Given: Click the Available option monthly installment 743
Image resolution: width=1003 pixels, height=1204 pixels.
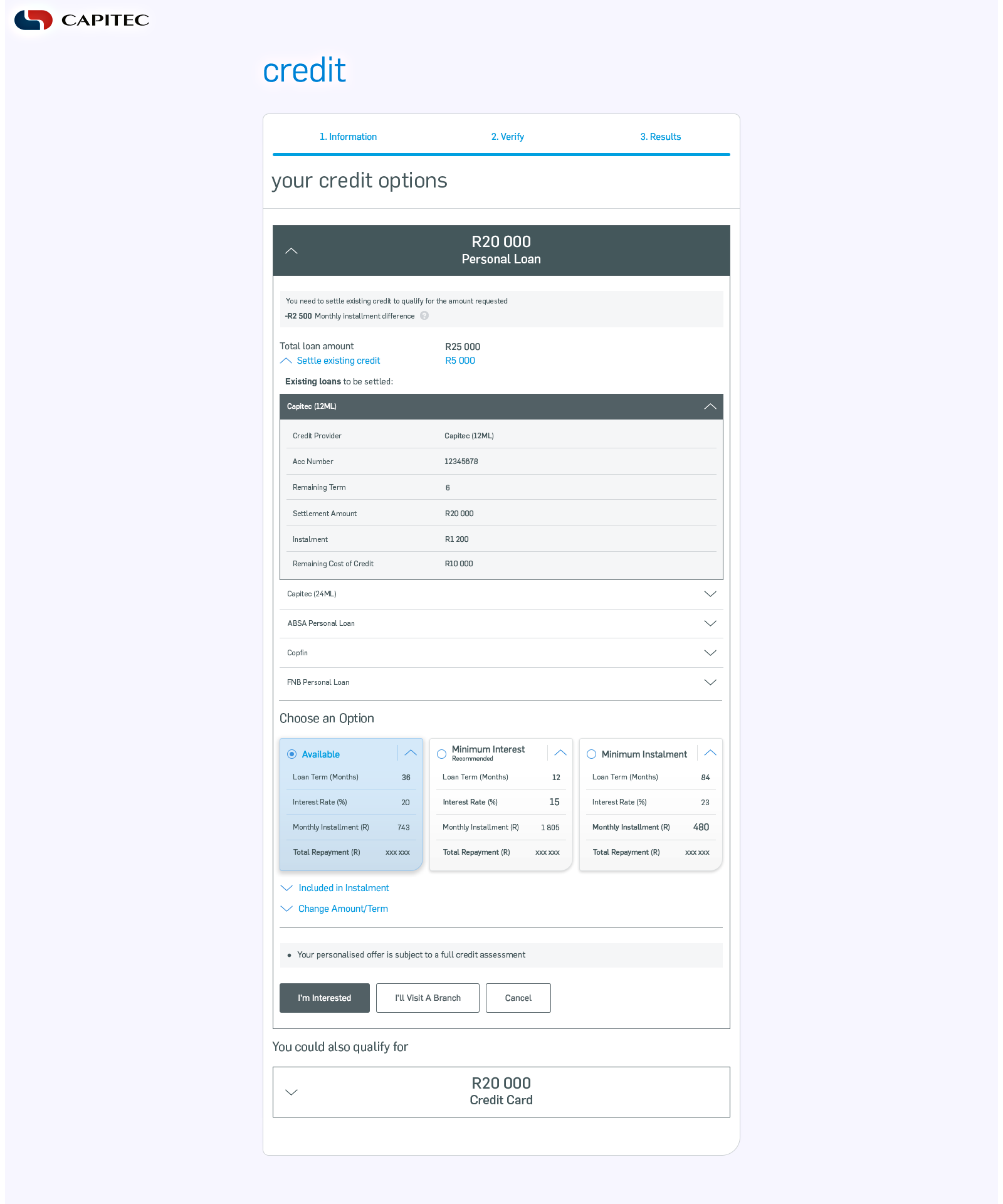Looking at the screenshot, I should [x=404, y=828].
